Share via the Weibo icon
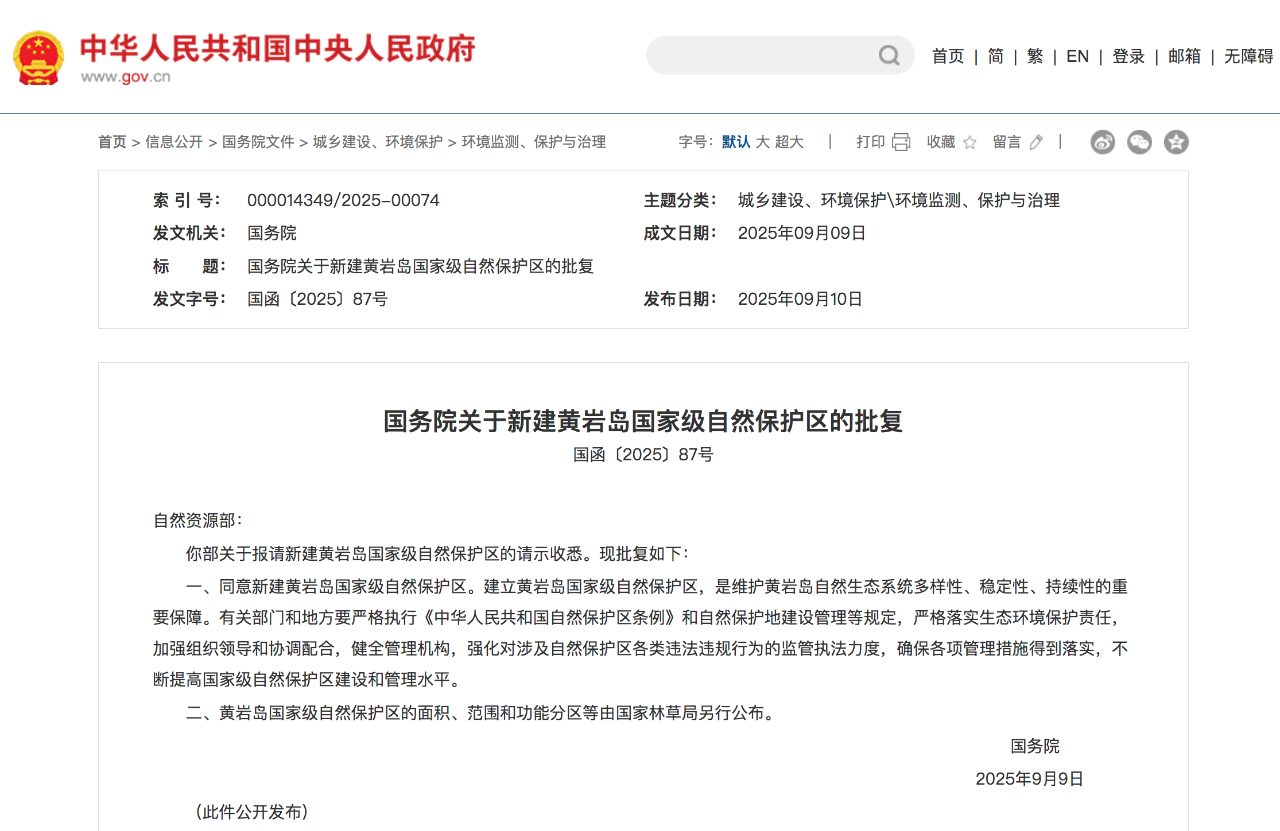 1103,142
